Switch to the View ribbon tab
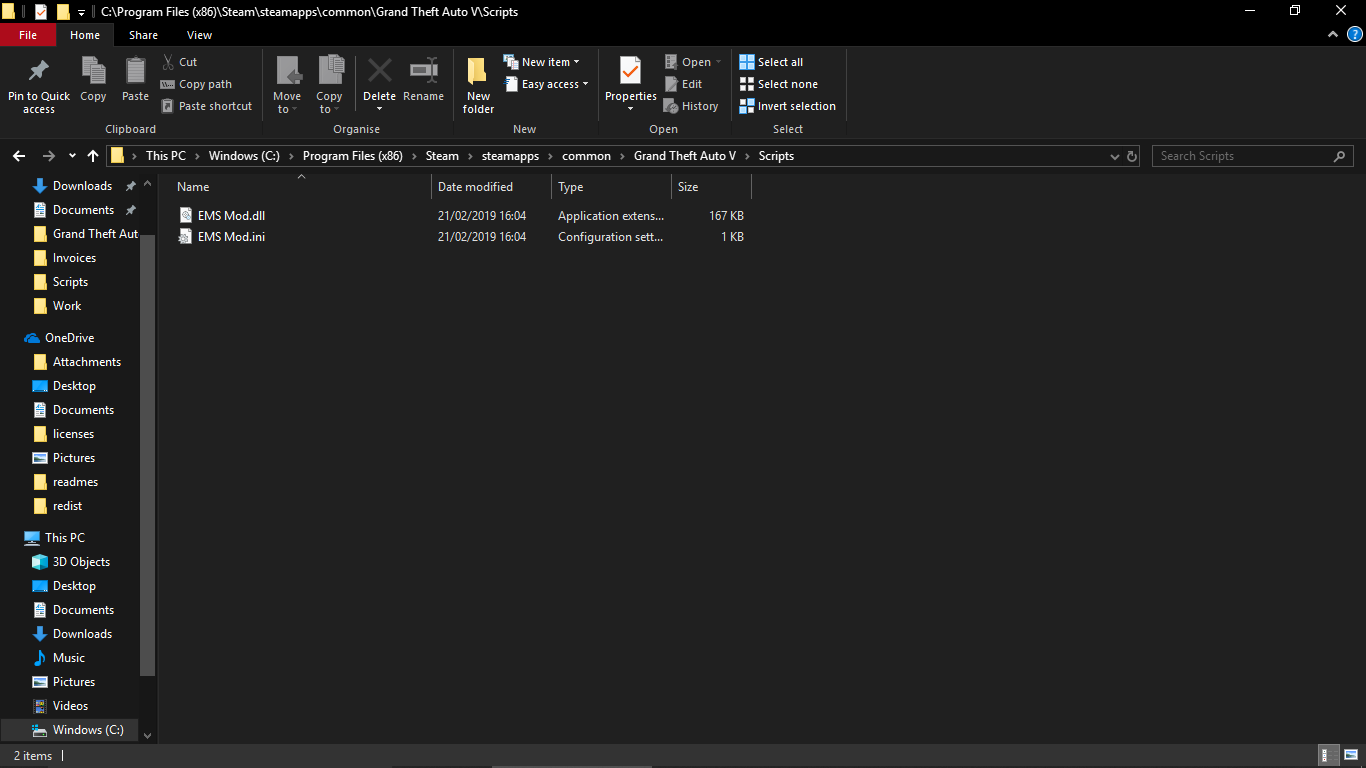 point(199,35)
